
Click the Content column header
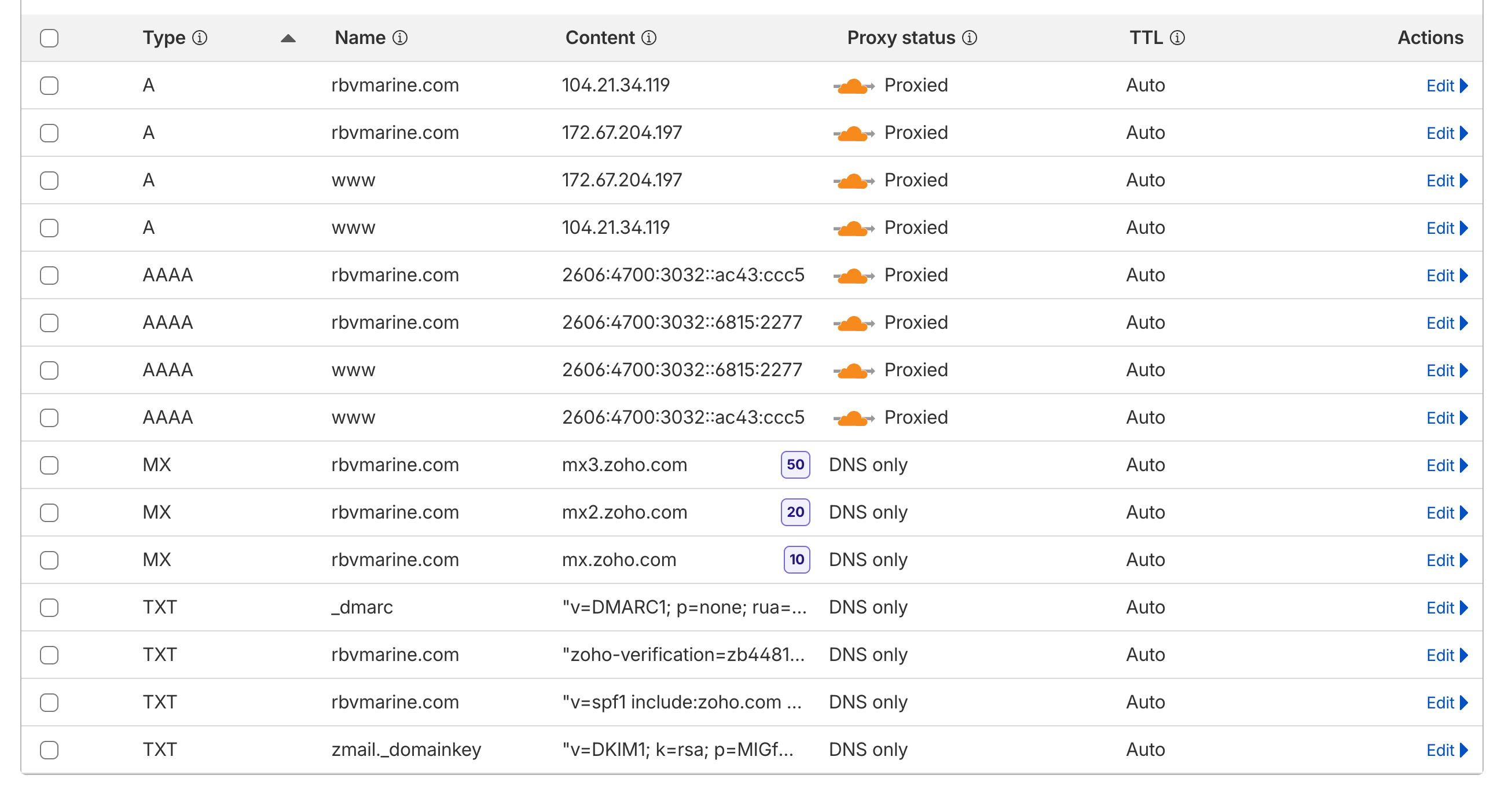coord(599,38)
